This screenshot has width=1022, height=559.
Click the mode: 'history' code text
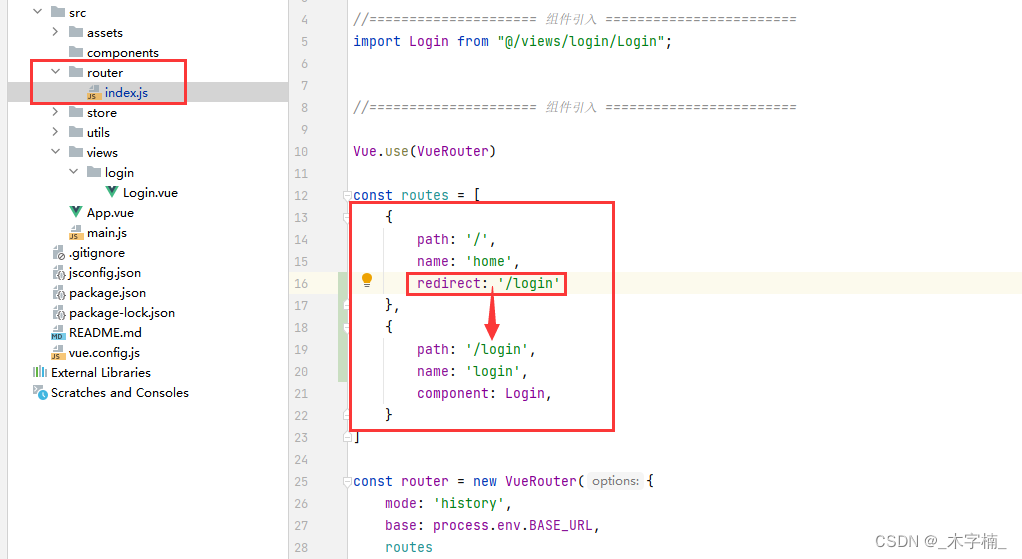[x=448, y=504]
